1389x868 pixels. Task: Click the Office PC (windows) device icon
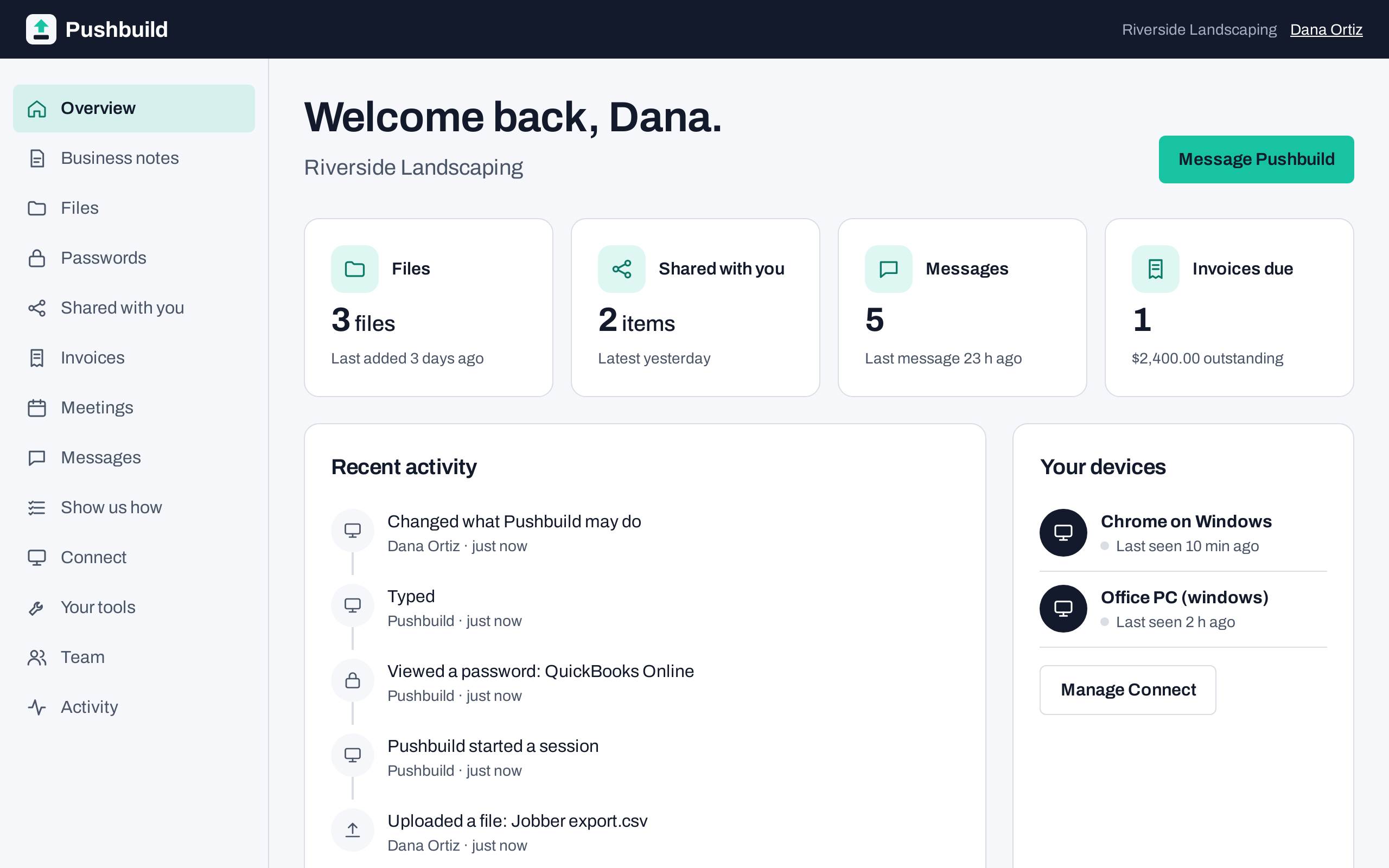pyautogui.click(x=1063, y=609)
